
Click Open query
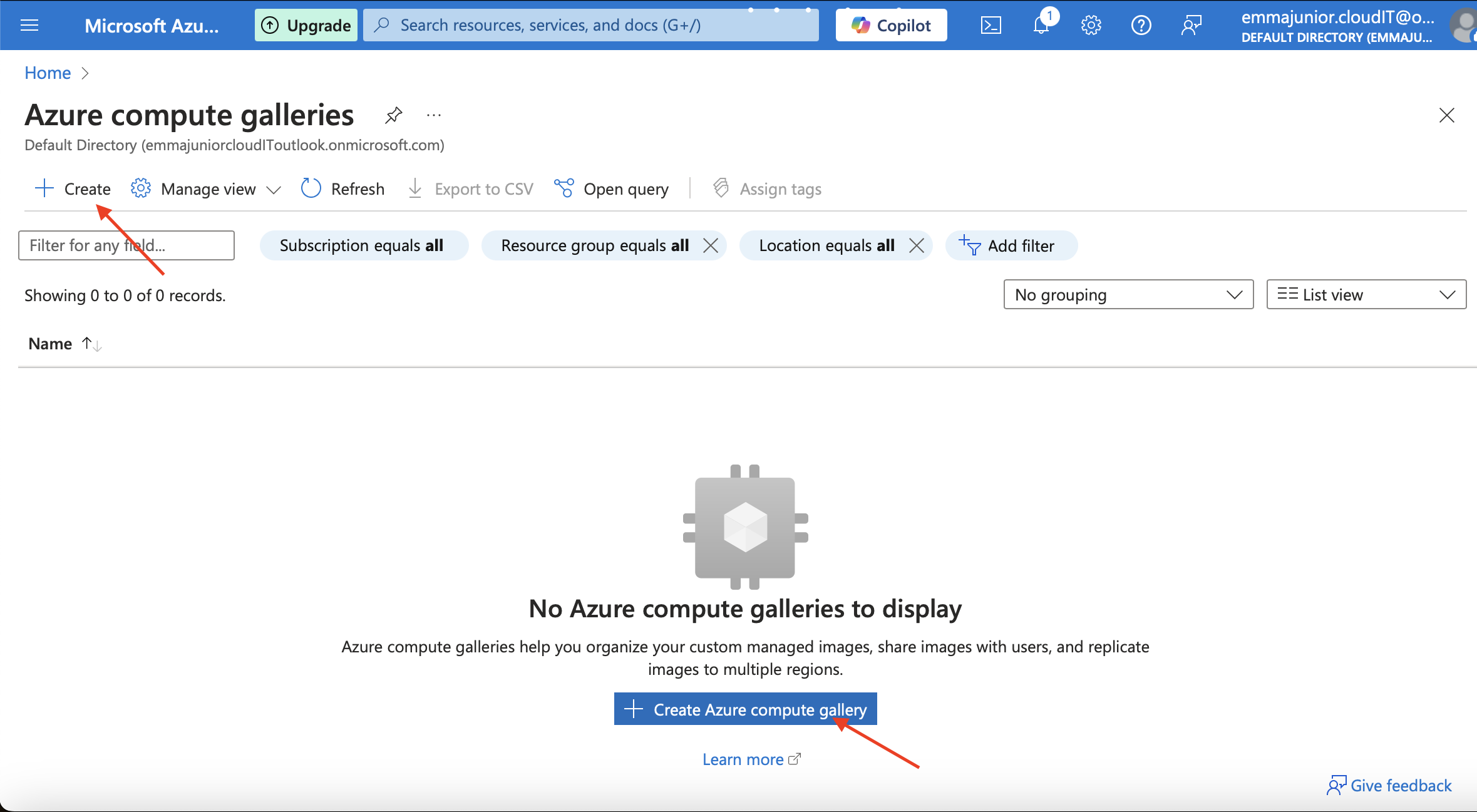pyautogui.click(x=611, y=188)
